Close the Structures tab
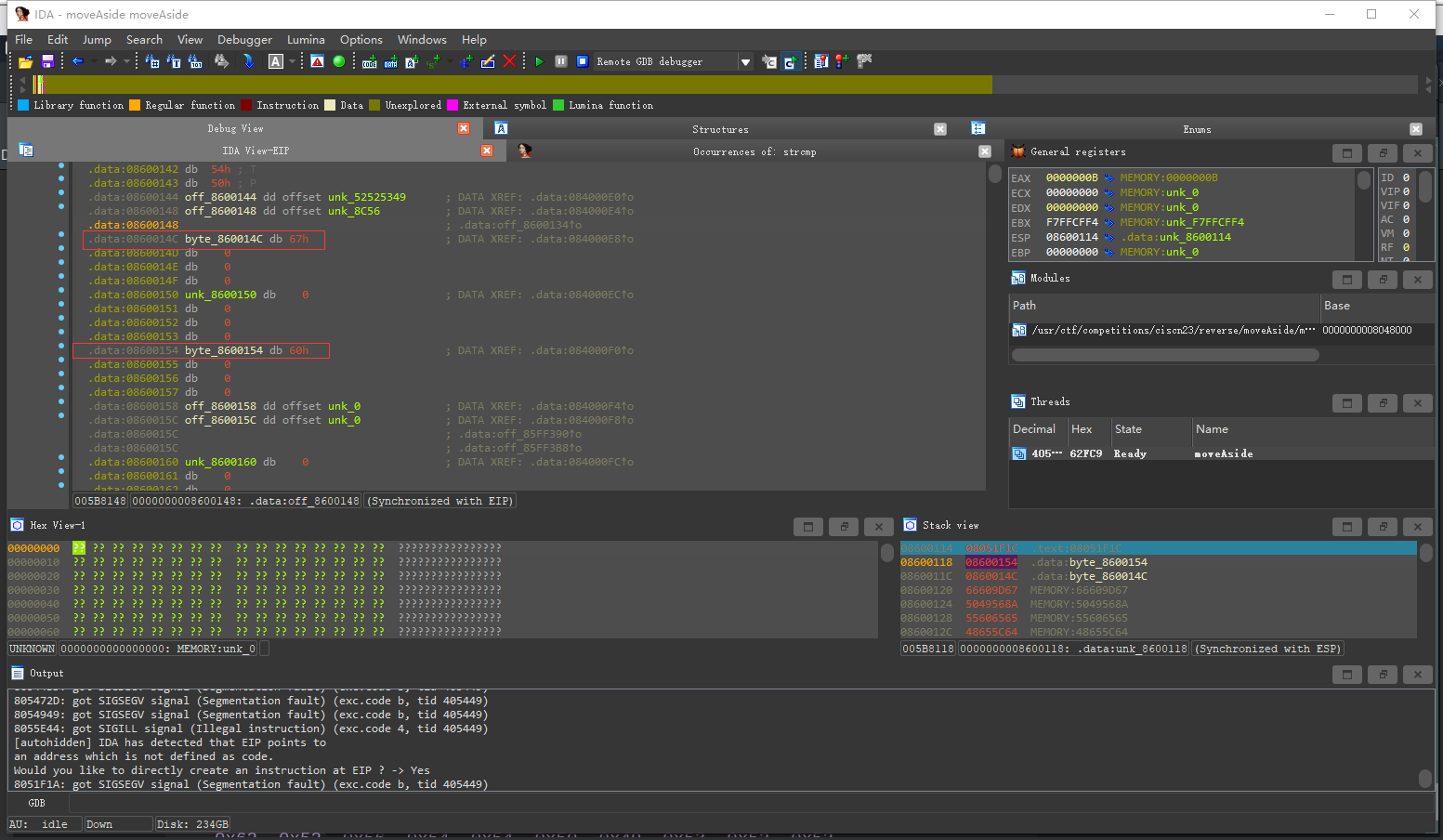Image resolution: width=1443 pixels, height=840 pixels. [x=940, y=129]
